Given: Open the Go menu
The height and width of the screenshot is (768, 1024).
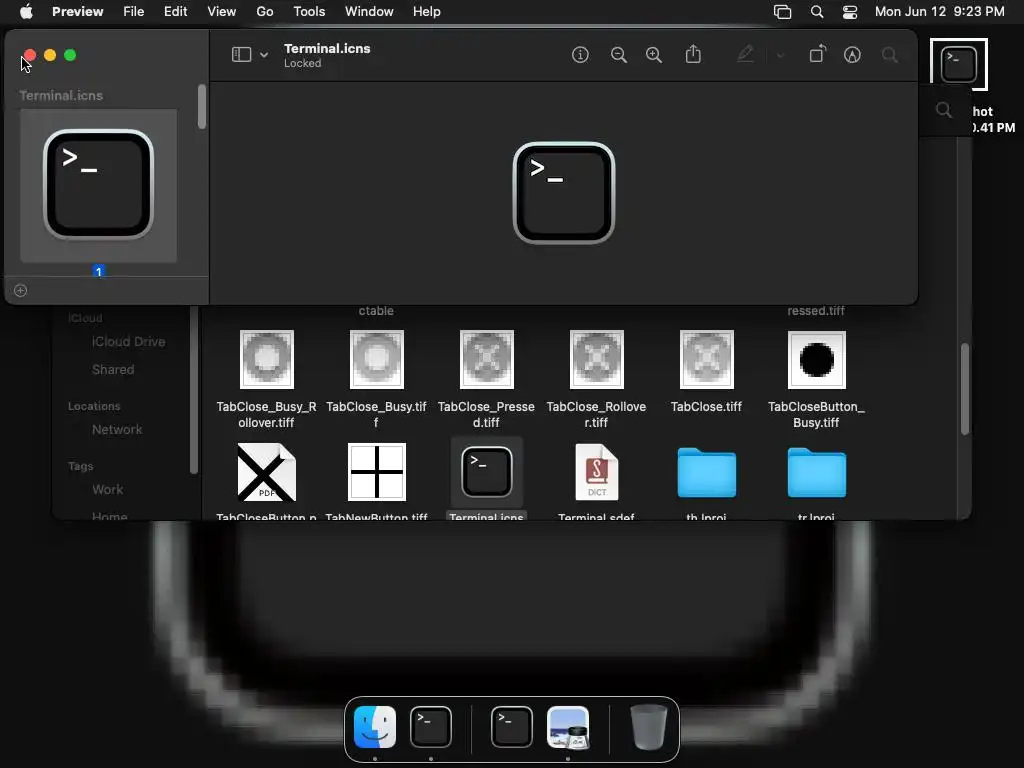Looking at the screenshot, I should pyautogui.click(x=264, y=12).
